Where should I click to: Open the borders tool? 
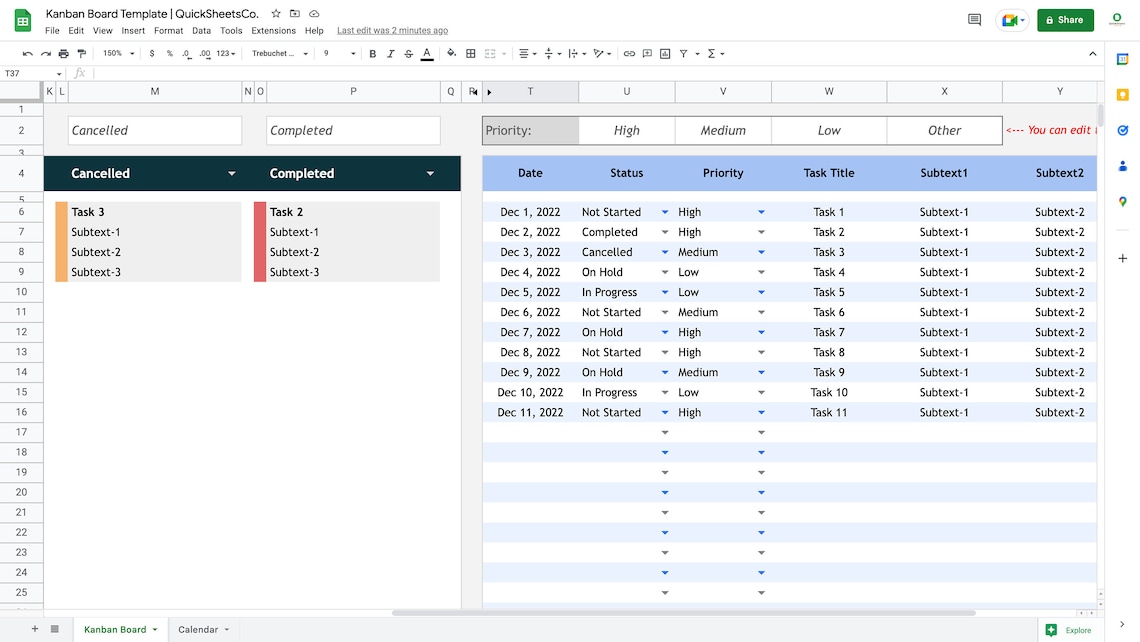click(x=471, y=54)
